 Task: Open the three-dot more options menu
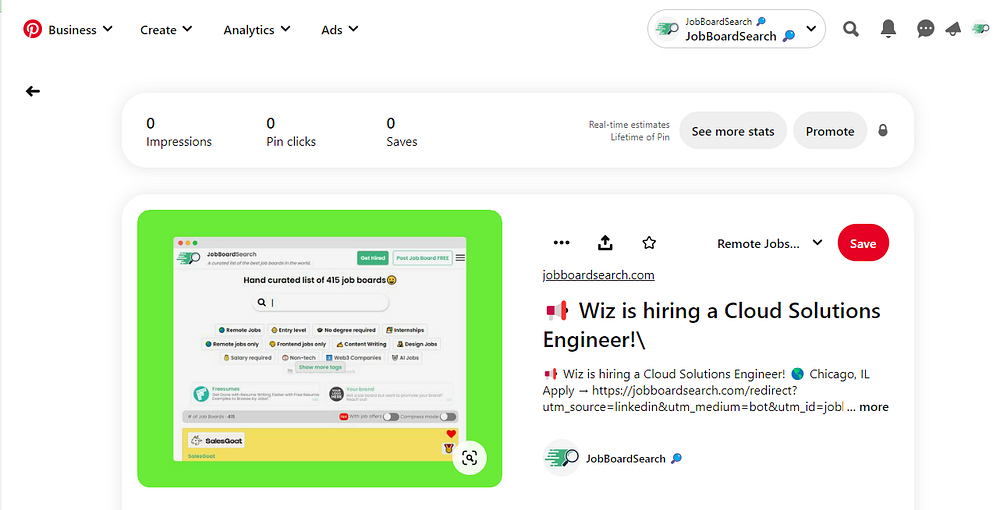(561, 243)
